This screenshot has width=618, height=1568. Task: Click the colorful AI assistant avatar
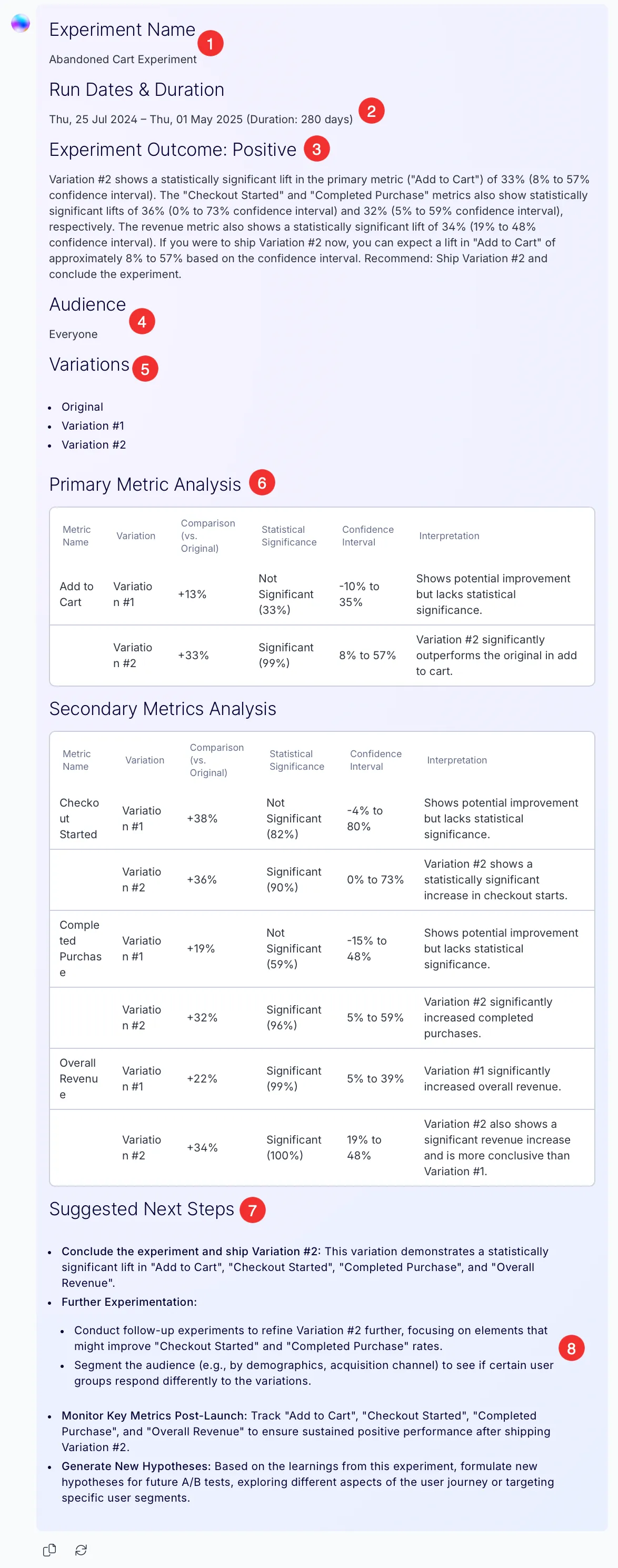click(x=21, y=23)
